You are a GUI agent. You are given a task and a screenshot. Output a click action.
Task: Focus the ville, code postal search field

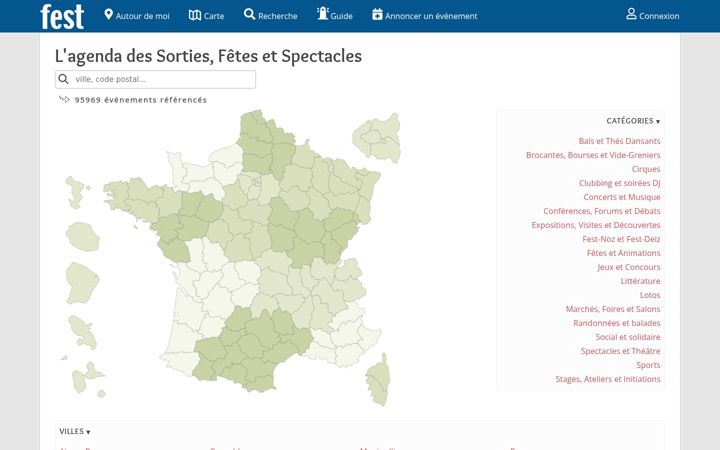(x=155, y=79)
